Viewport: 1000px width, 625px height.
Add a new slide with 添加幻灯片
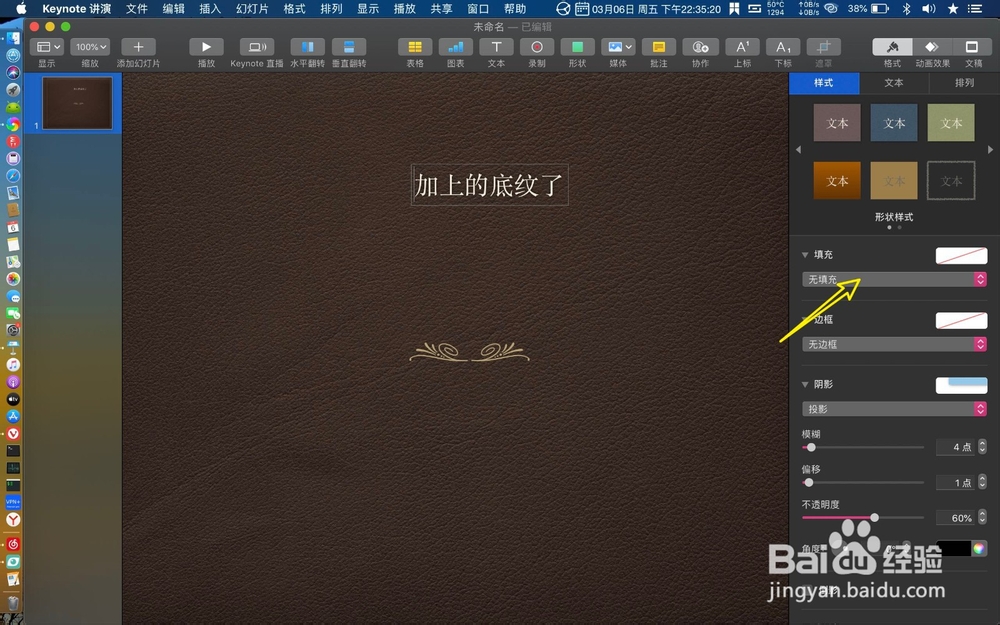(x=138, y=47)
